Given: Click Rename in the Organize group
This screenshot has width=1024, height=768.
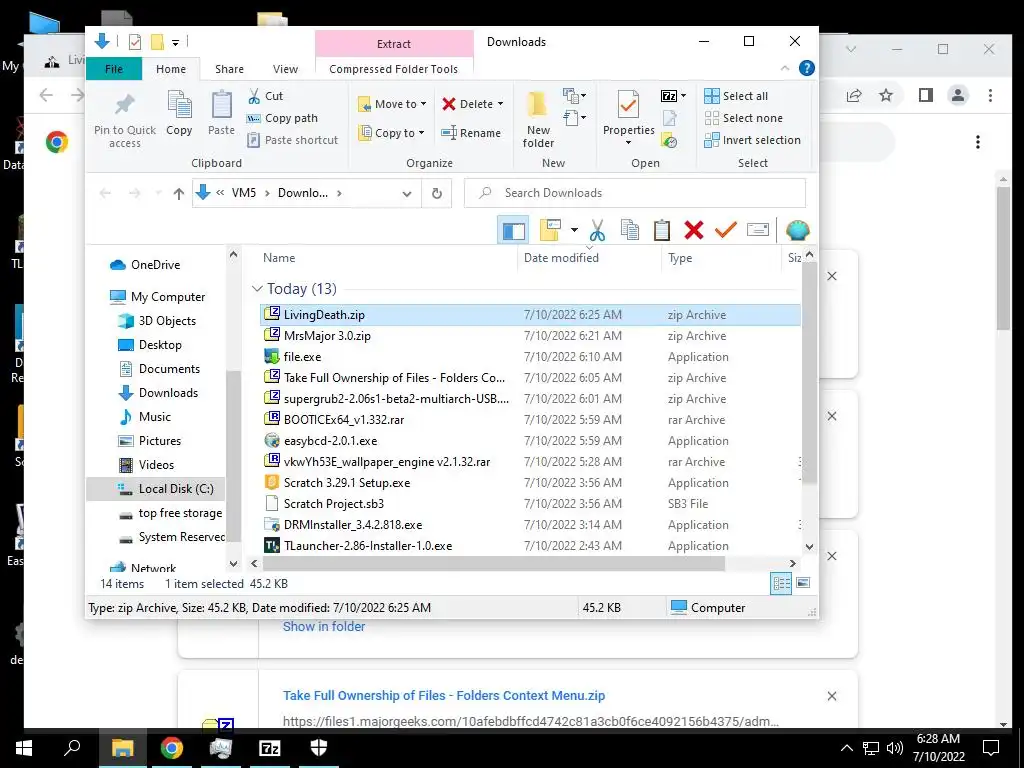Looking at the screenshot, I should 471,133.
